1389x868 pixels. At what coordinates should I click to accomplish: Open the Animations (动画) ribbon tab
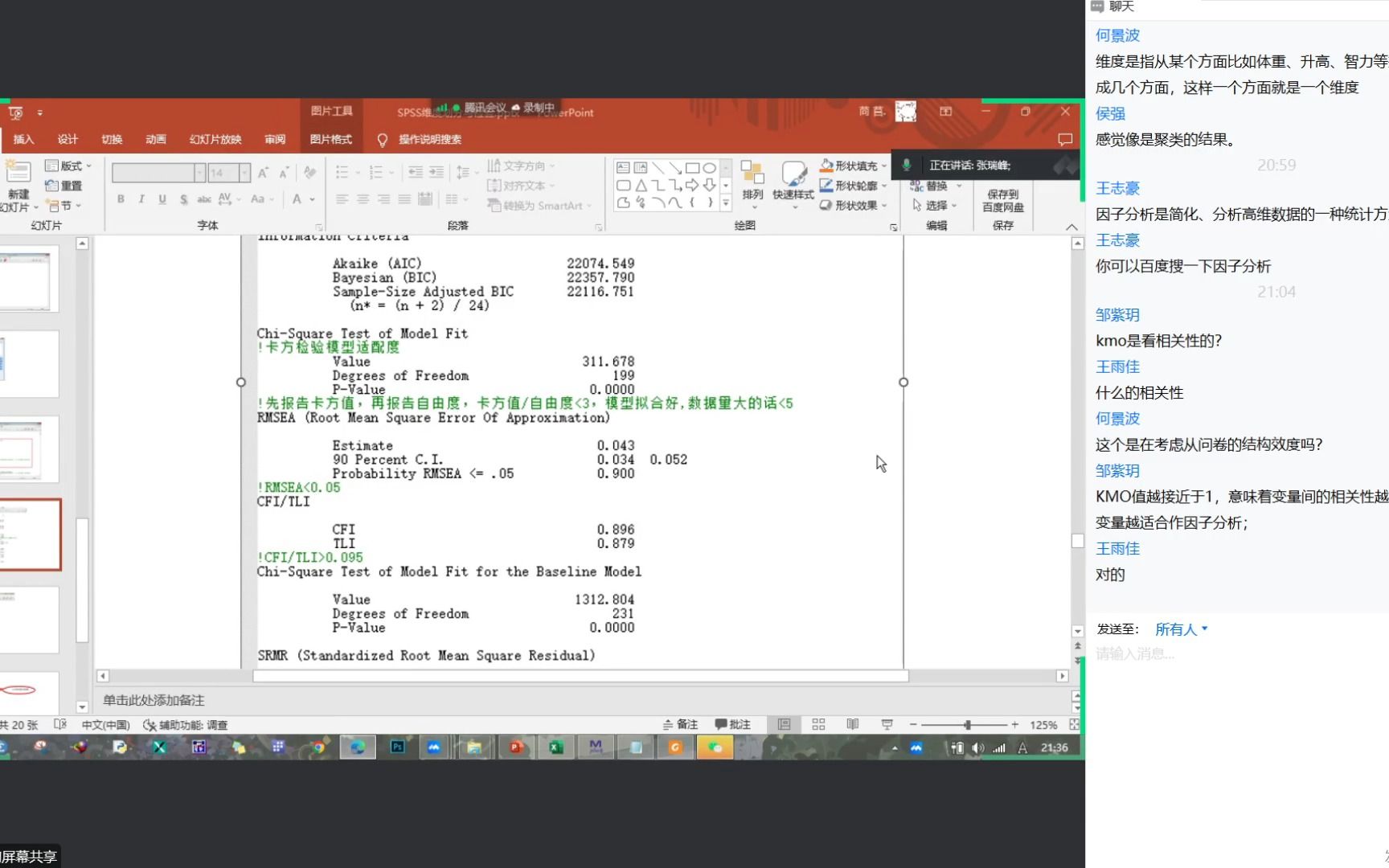click(x=156, y=139)
